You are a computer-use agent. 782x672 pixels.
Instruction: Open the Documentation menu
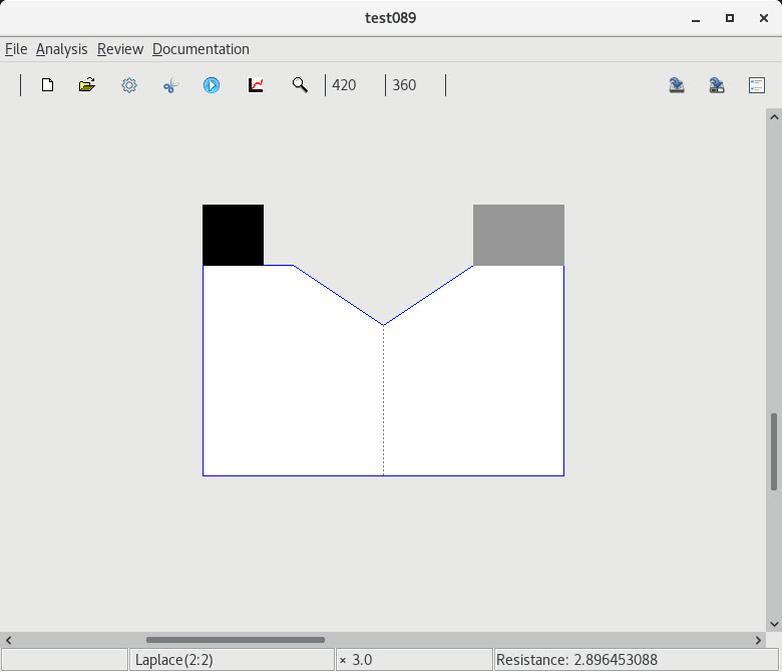(x=200, y=49)
